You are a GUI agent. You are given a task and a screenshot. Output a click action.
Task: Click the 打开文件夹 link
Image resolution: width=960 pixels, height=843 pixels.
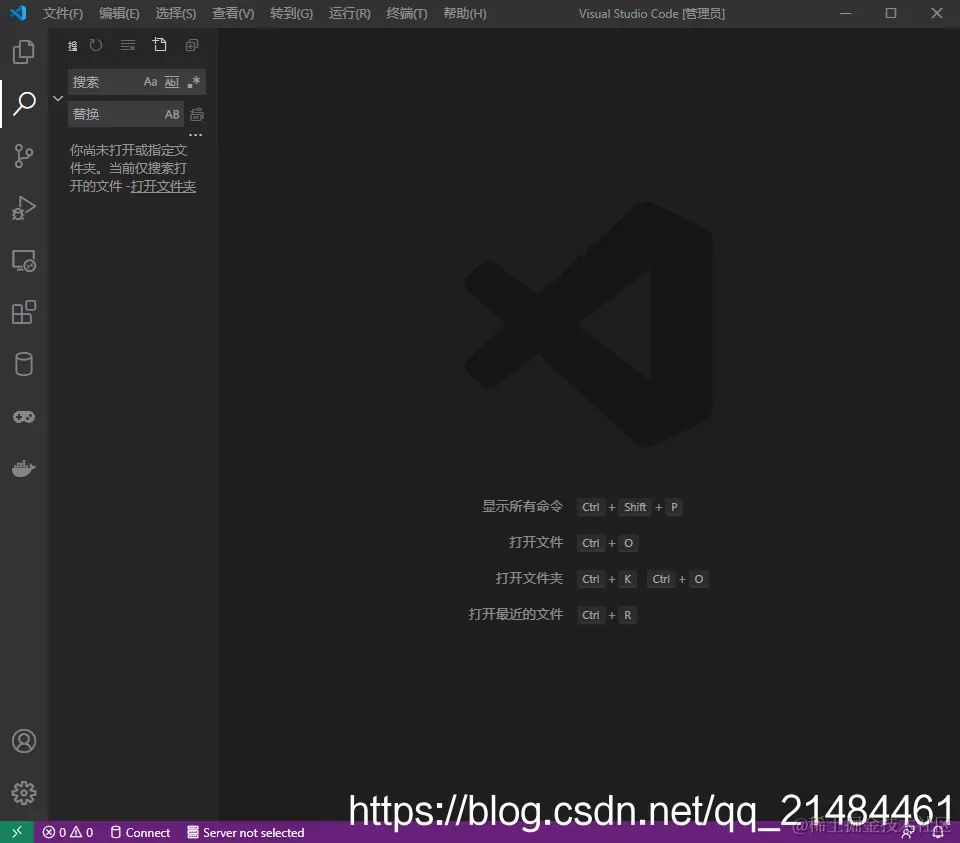(x=163, y=186)
